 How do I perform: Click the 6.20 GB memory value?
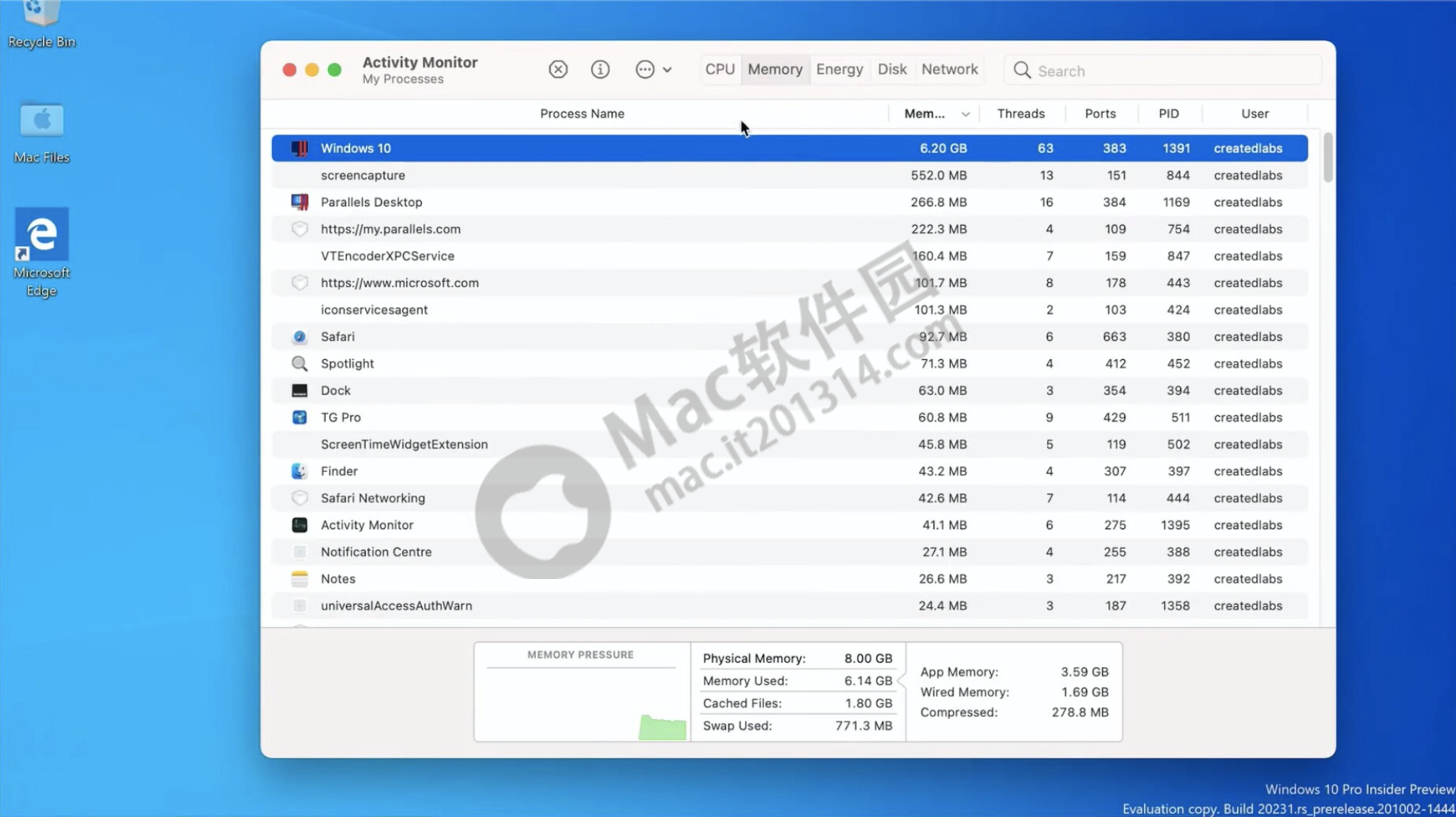click(x=943, y=149)
